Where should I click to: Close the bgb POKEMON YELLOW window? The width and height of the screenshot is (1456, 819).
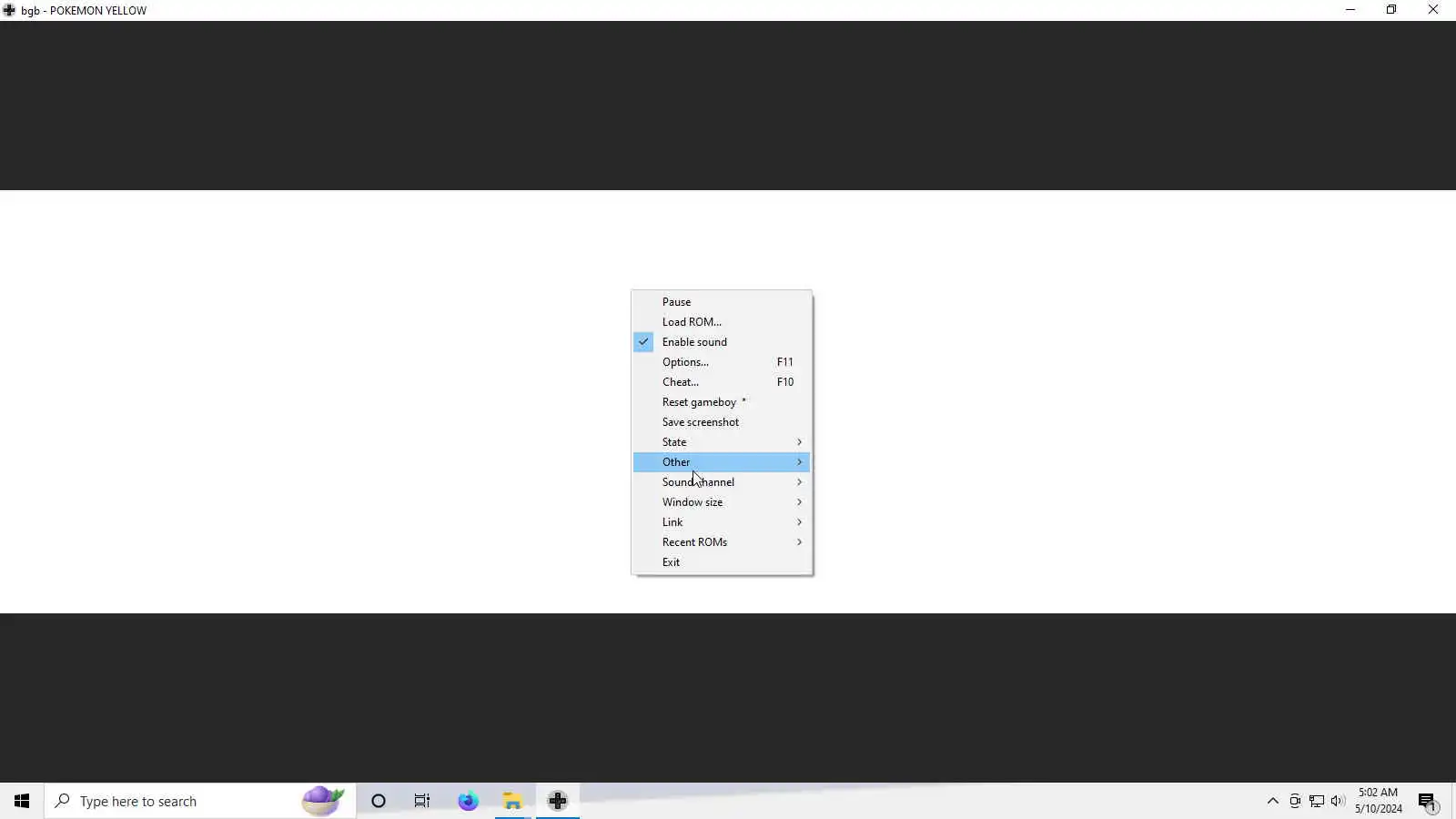pos(1433,10)
